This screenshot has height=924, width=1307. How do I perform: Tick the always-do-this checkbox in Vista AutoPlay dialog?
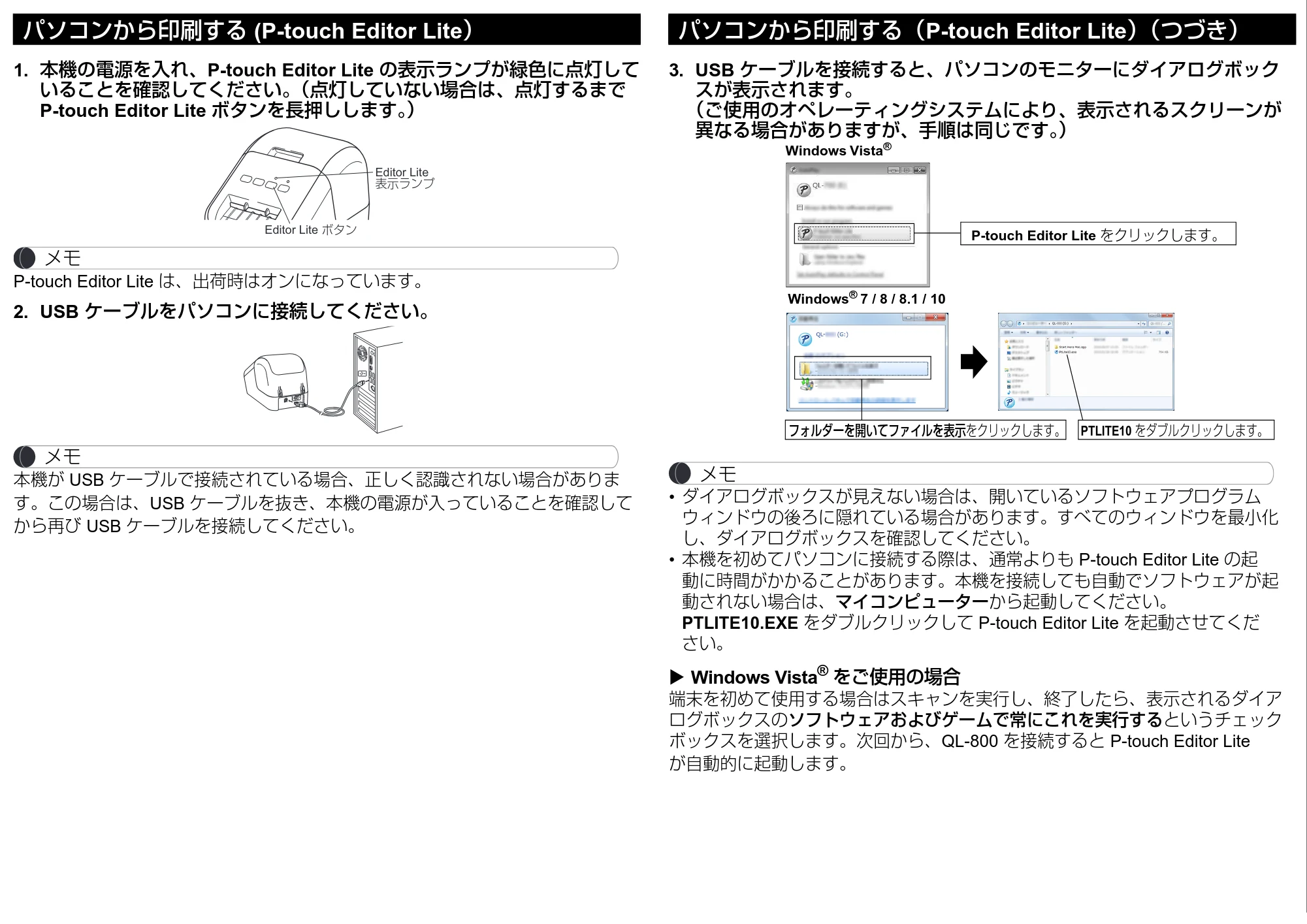[x=799, y=207]
